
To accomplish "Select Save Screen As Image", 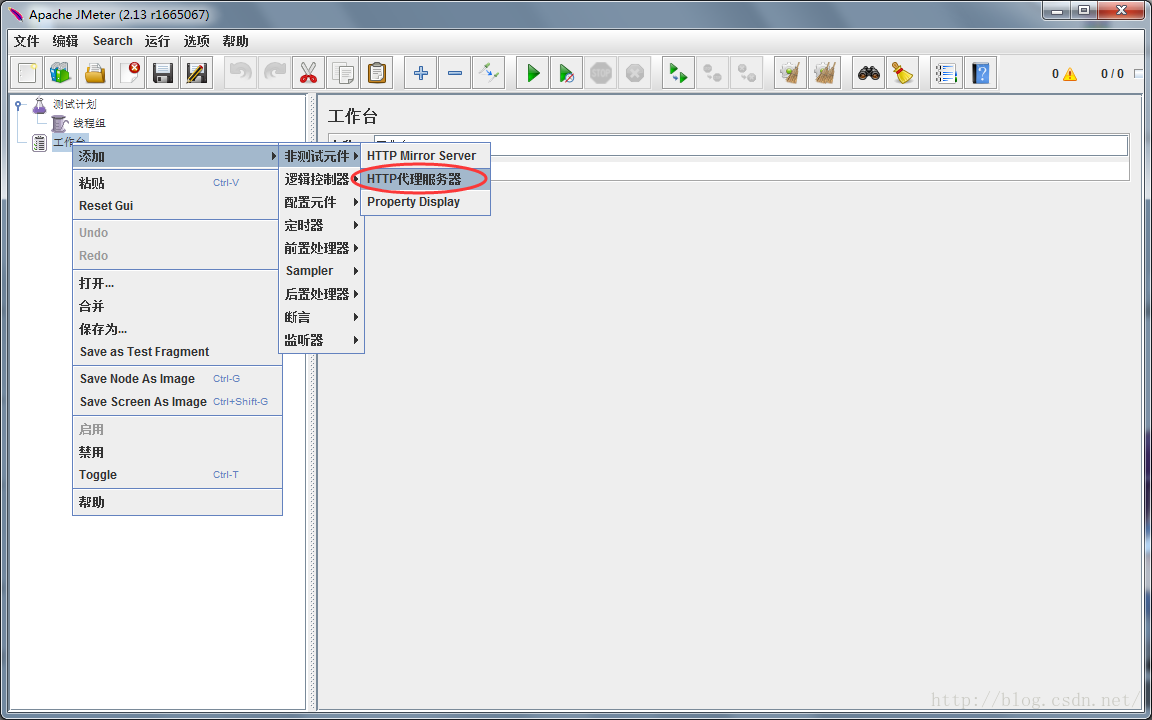I will click(177, 402).
